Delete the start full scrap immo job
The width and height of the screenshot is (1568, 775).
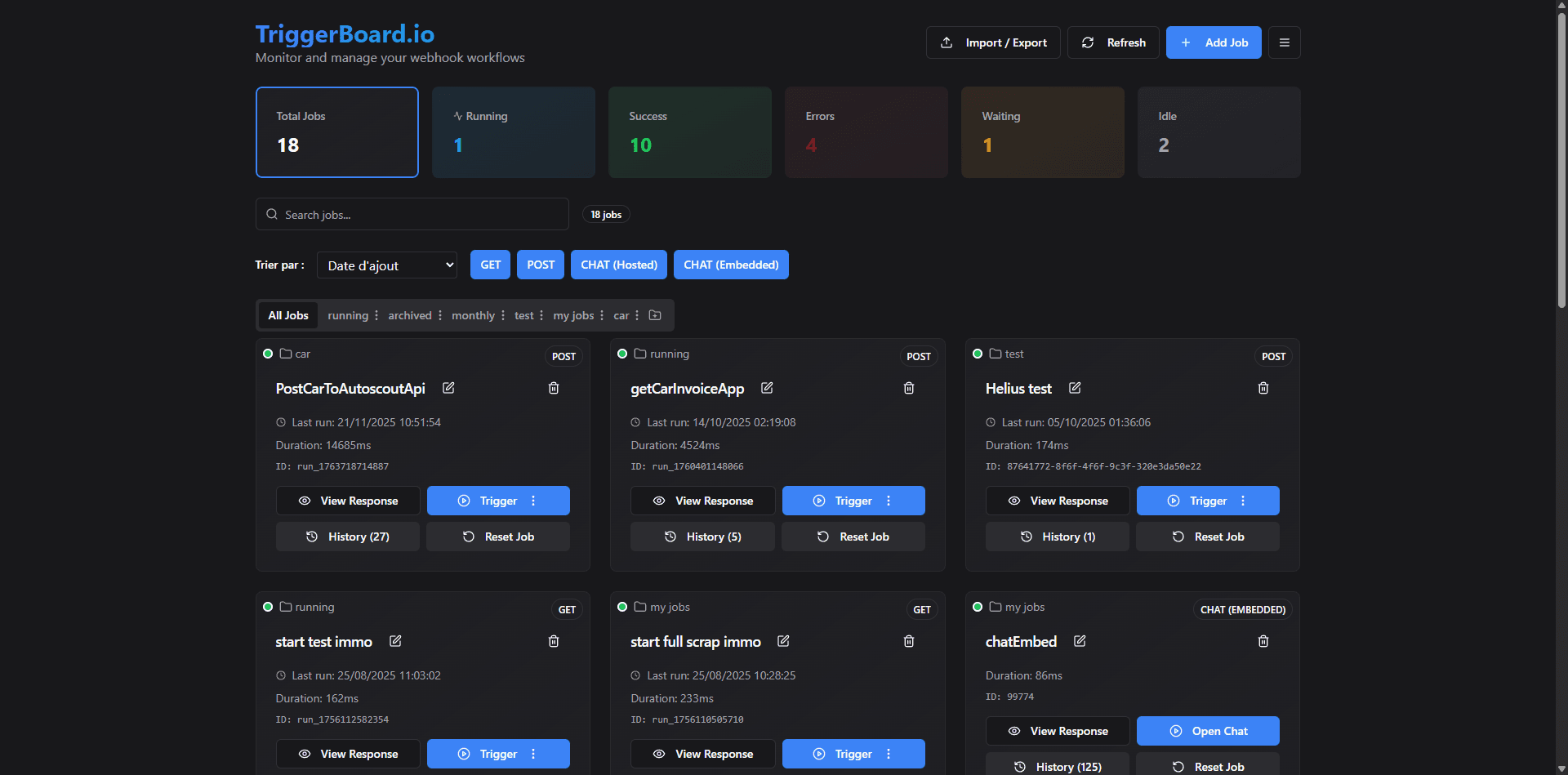(909, 641)
